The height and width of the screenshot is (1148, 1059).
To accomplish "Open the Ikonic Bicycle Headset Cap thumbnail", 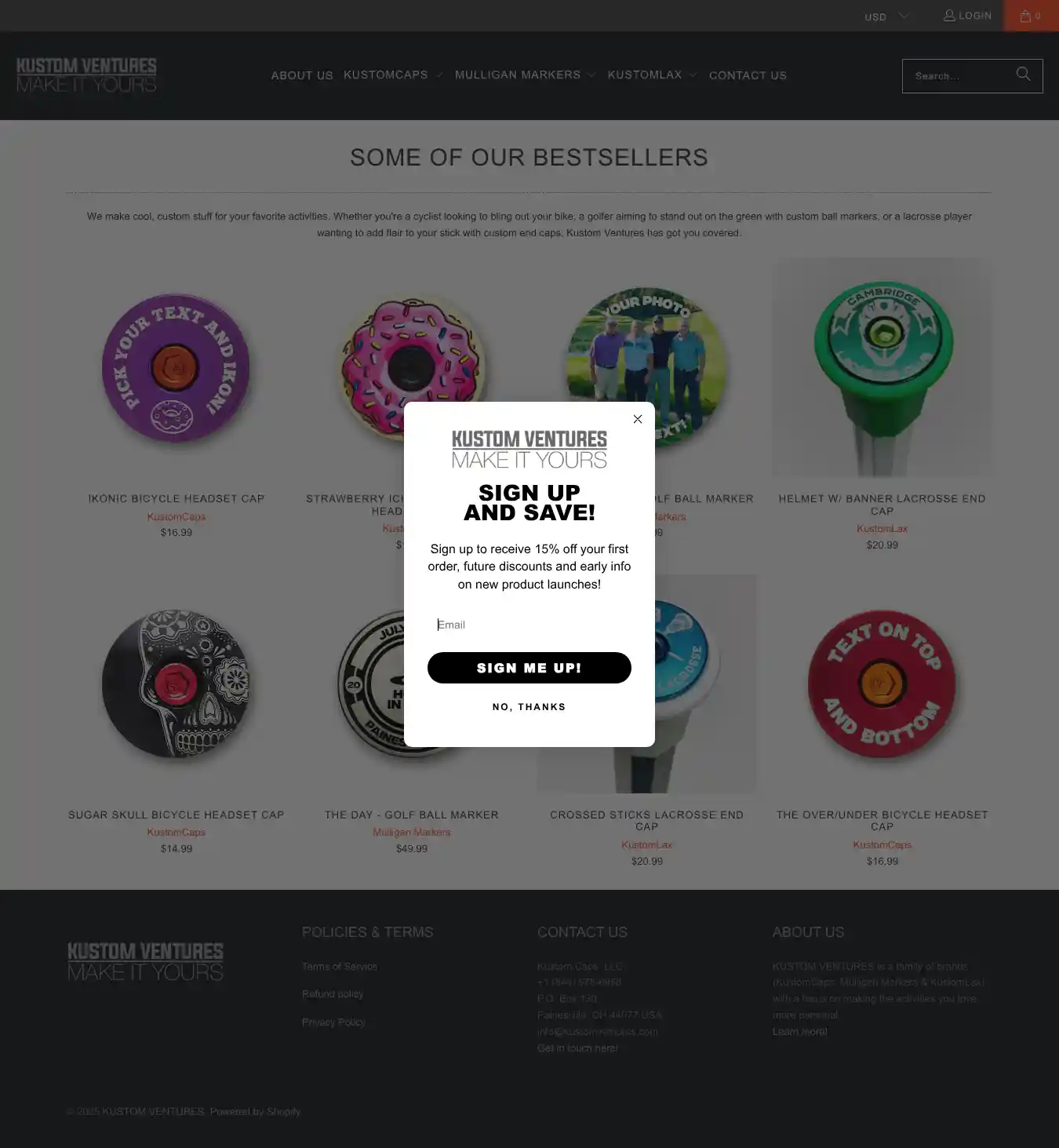I will [x=176, y=368].
